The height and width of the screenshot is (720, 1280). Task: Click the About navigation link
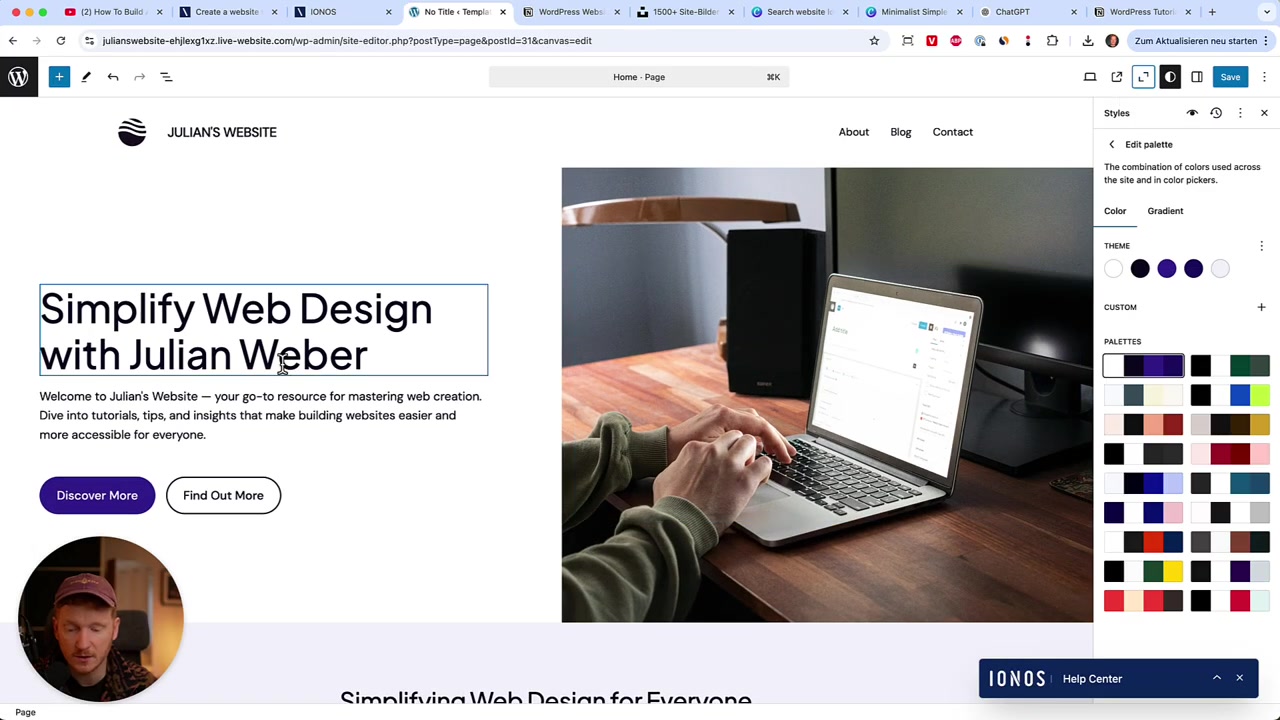[854, 132]
